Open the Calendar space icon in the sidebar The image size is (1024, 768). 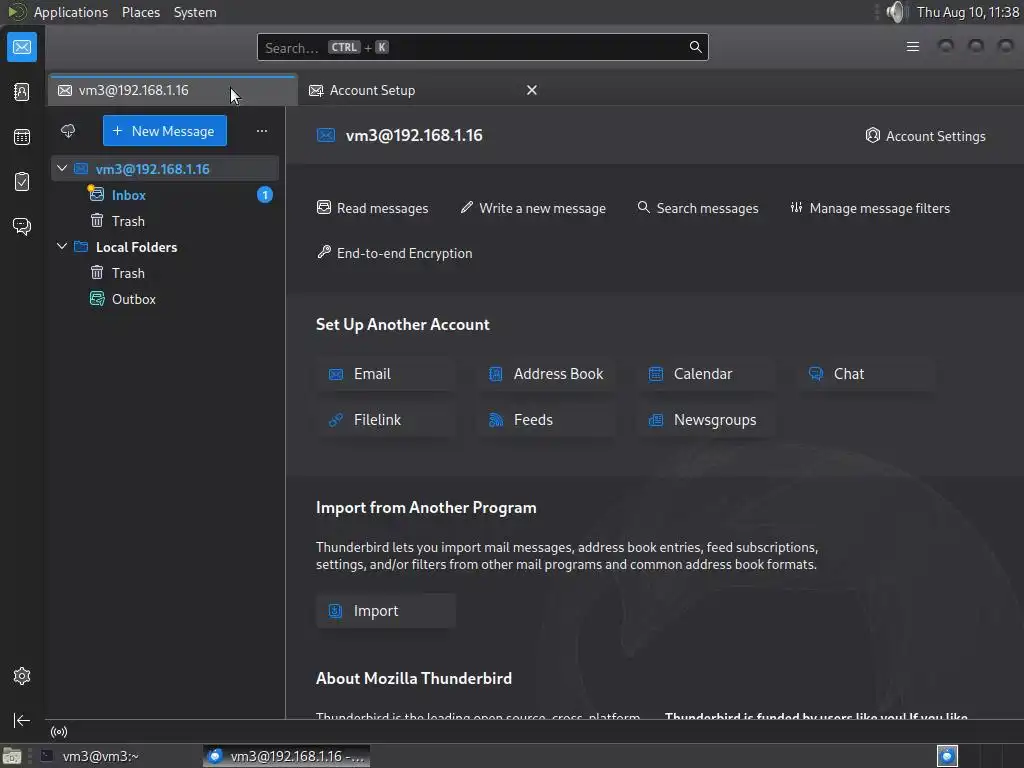tap(22, 137)
